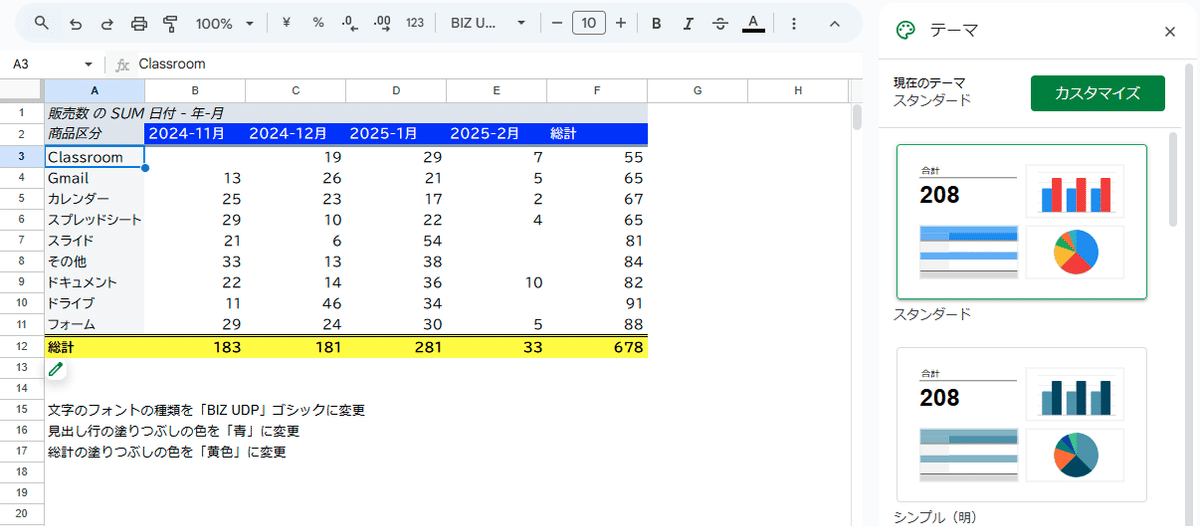Click the 2025-1月 header cell

click(x=396, y=133)
